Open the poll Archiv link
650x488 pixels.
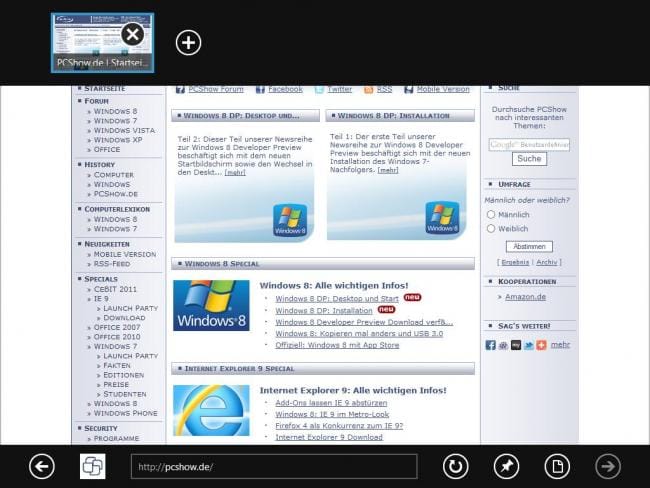[547, 262]
